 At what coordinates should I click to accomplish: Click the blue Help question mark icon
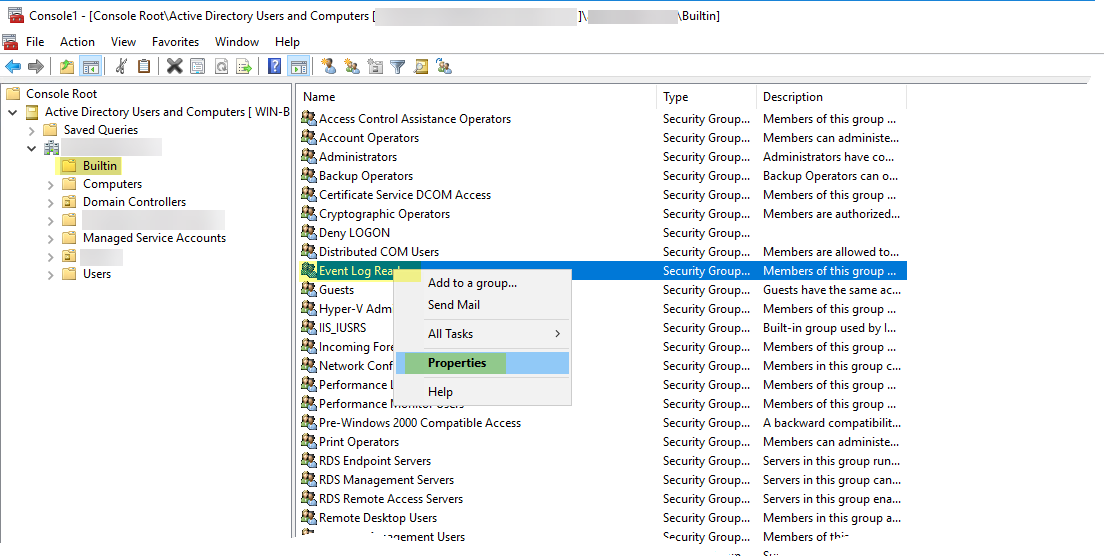274,67
